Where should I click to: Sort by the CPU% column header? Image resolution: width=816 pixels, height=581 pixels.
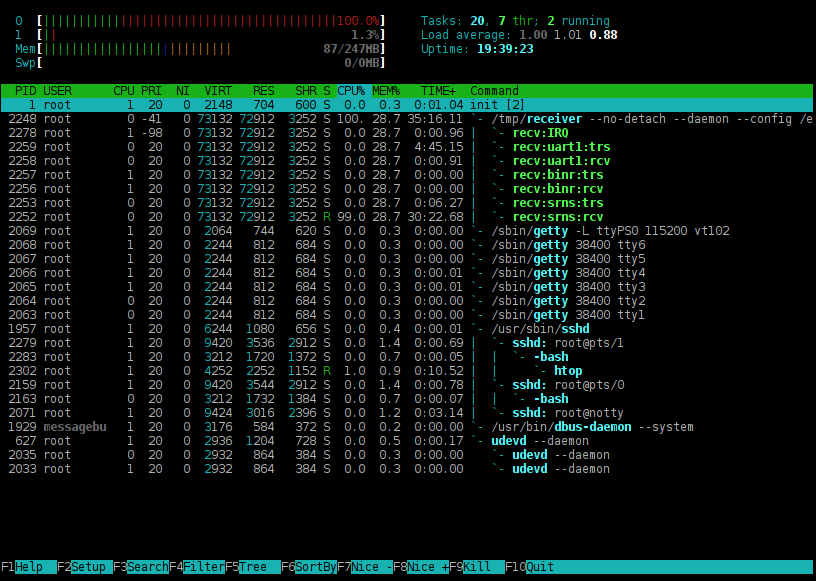click(351, 91)
